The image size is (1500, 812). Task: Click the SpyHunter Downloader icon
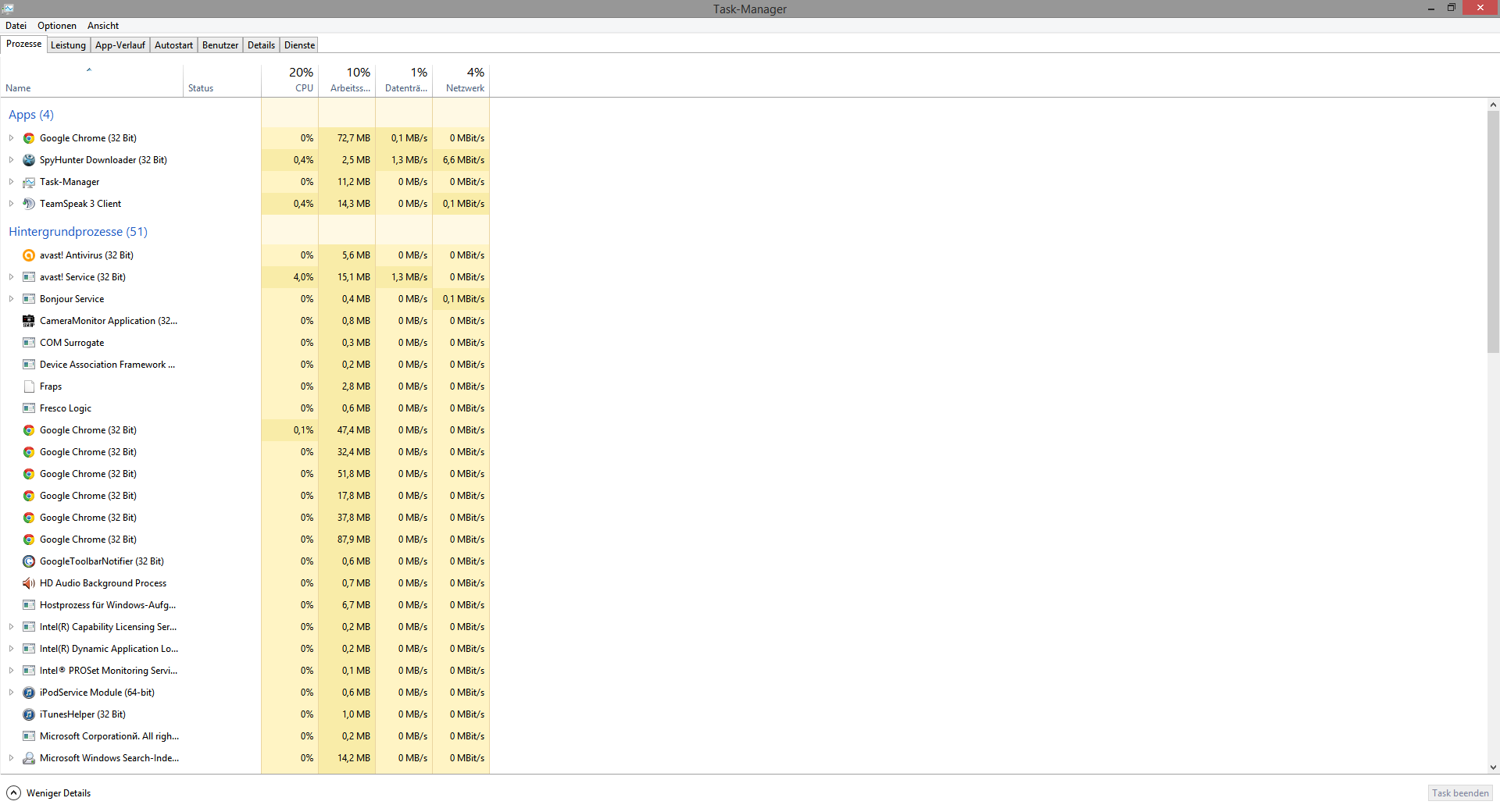(29, 160)
